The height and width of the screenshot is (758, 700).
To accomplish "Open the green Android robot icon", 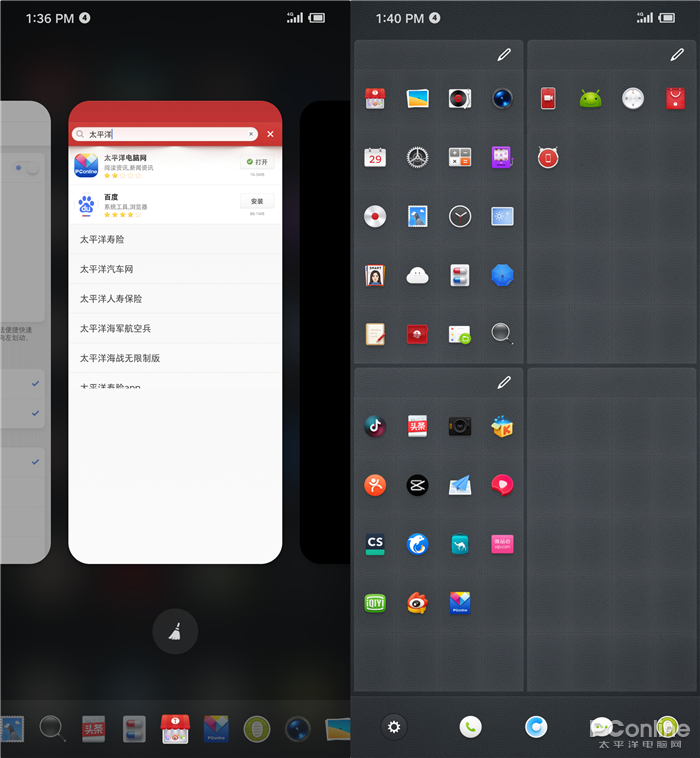I will pyautogui.click(x=590, y=99).
